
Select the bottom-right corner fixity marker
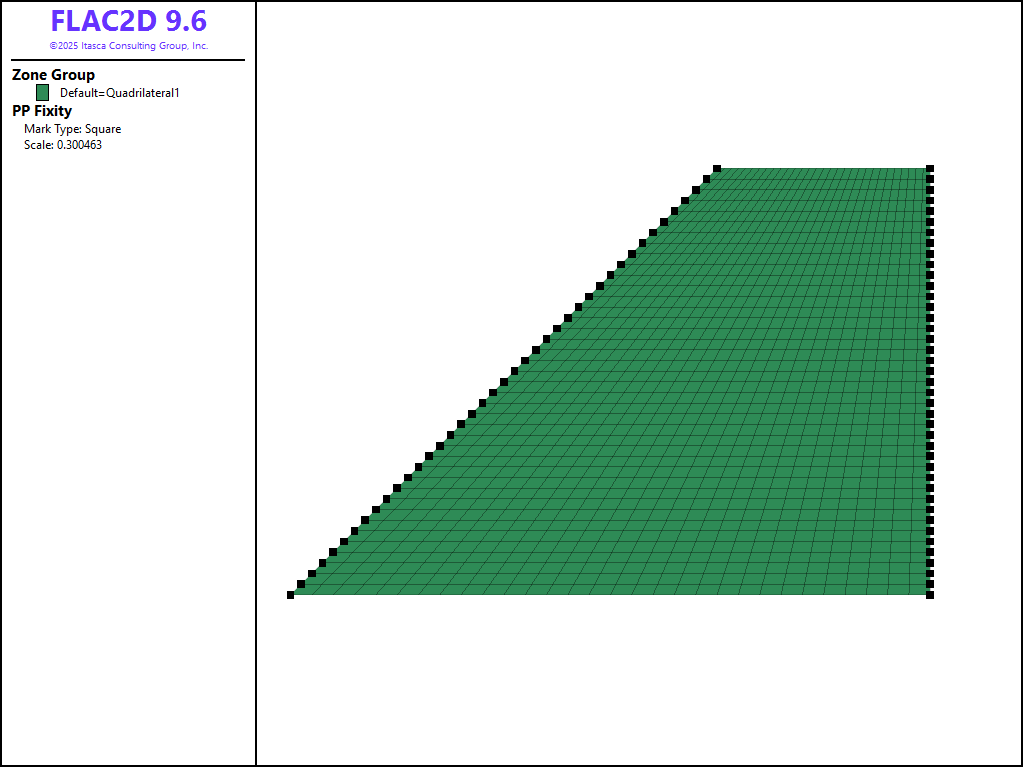point(930,595)
